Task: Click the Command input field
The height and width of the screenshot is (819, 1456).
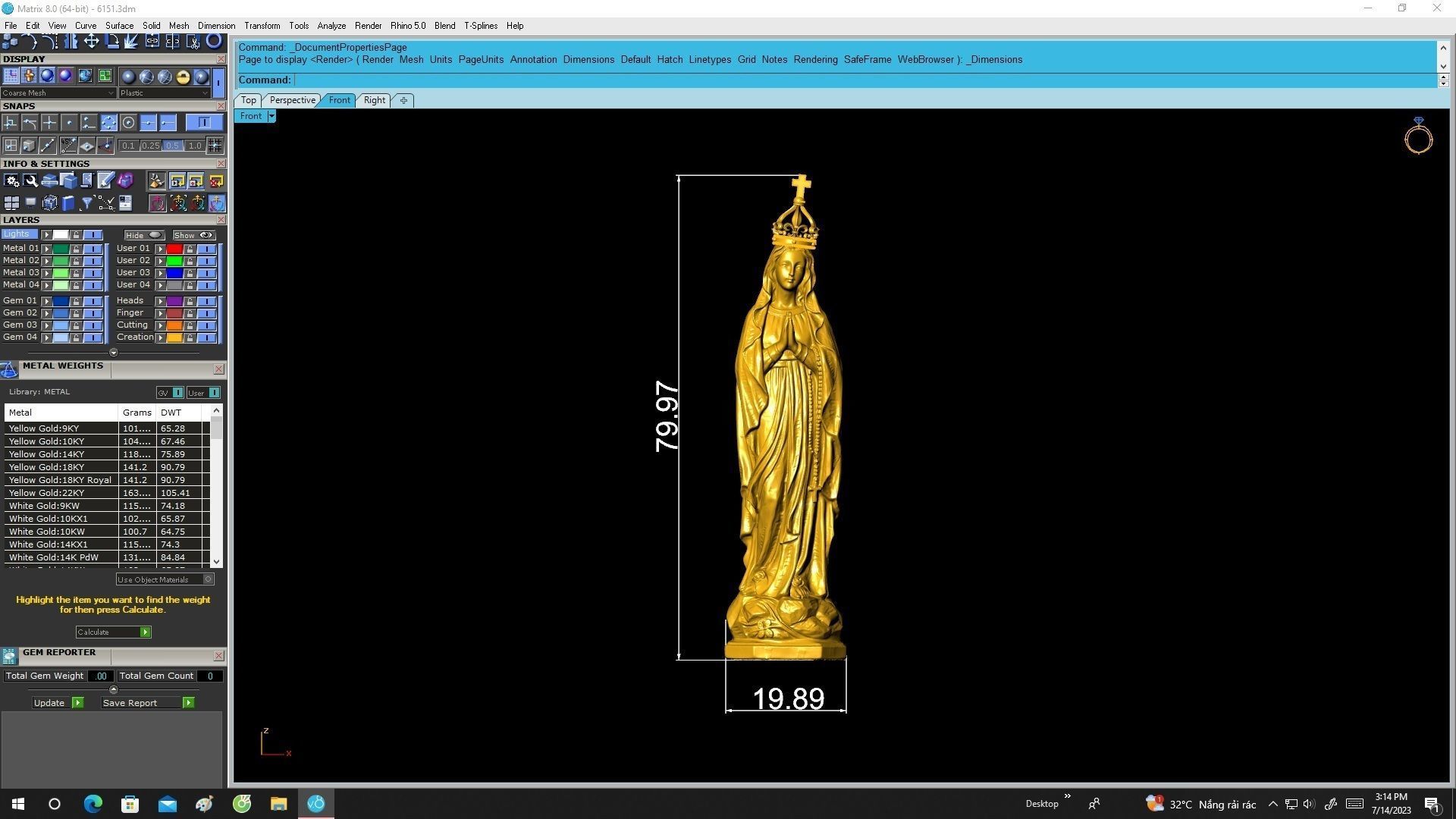Action: click(864, 80)
